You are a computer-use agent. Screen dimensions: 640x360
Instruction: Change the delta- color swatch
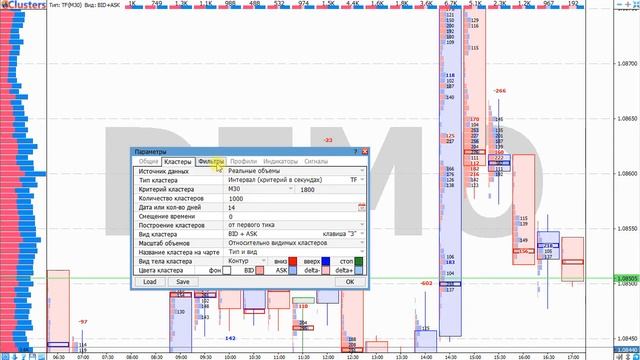[x=326, y=270]
